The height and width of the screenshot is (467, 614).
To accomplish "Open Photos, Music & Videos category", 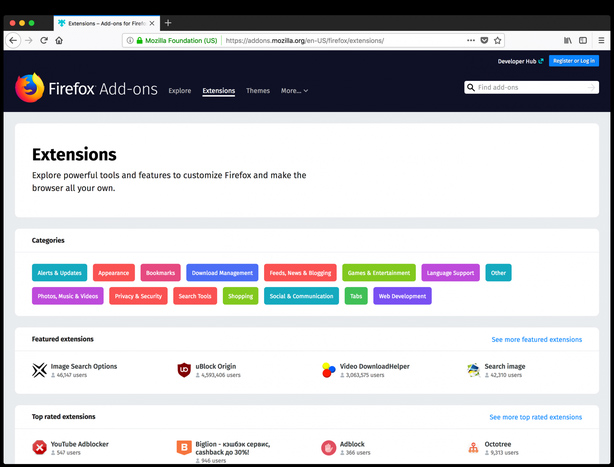I will 68,296.
